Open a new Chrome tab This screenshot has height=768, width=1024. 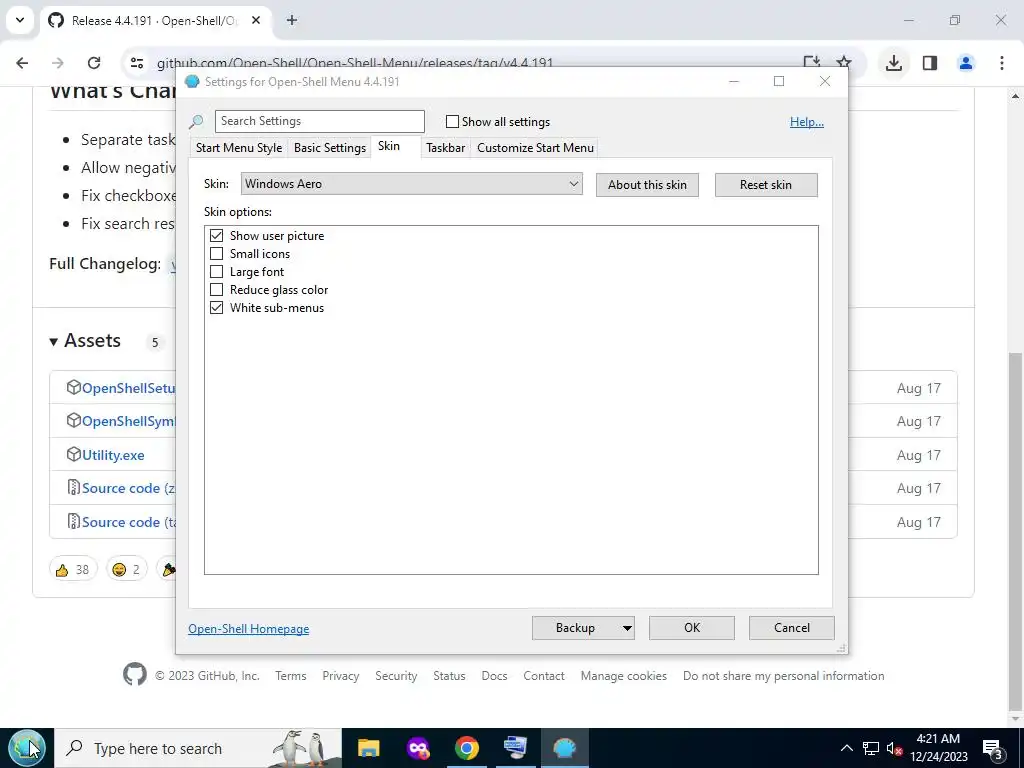tap(292, 20)
